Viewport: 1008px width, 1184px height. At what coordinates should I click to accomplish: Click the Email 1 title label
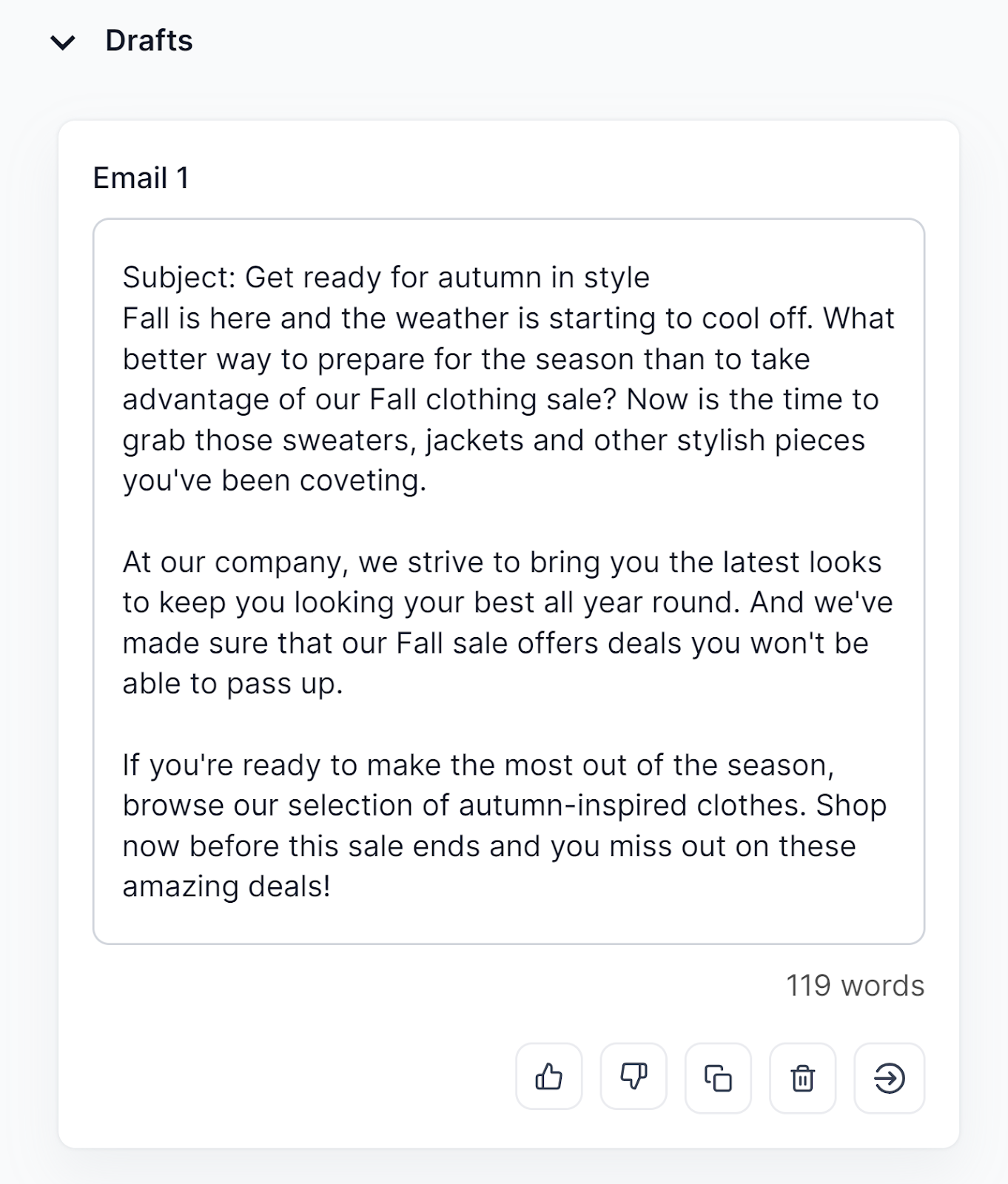point(141,178)
